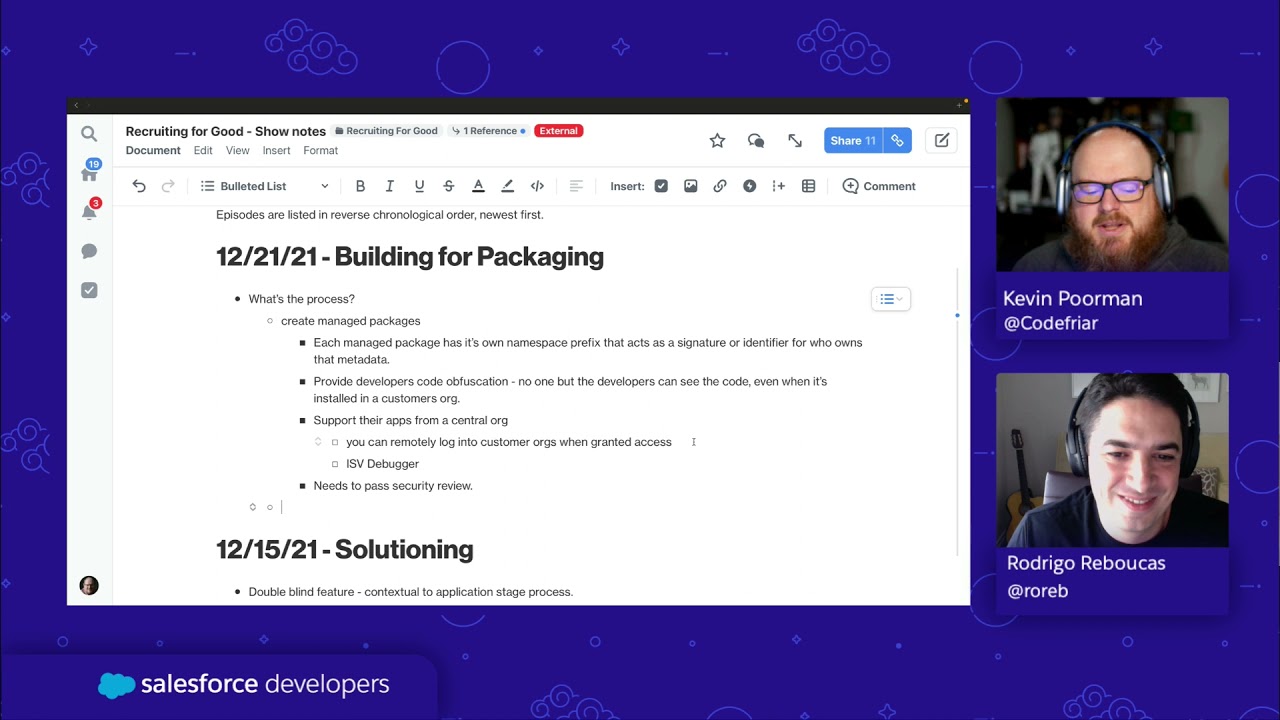The image size is (1280, 720).
Task: Open the document outline dropdown
Action: click(891, 299)
